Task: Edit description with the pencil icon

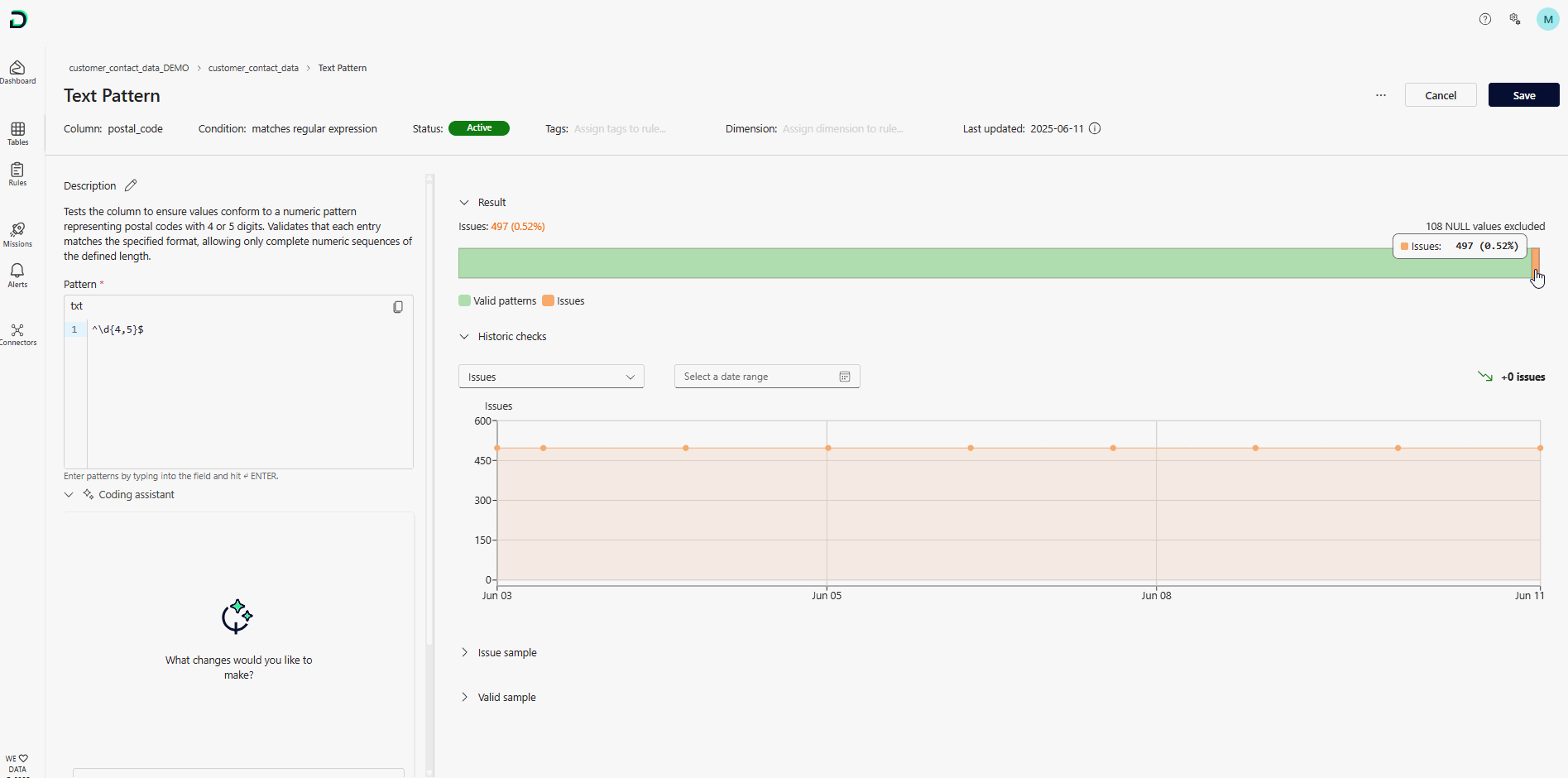Action: pos(131,185)
